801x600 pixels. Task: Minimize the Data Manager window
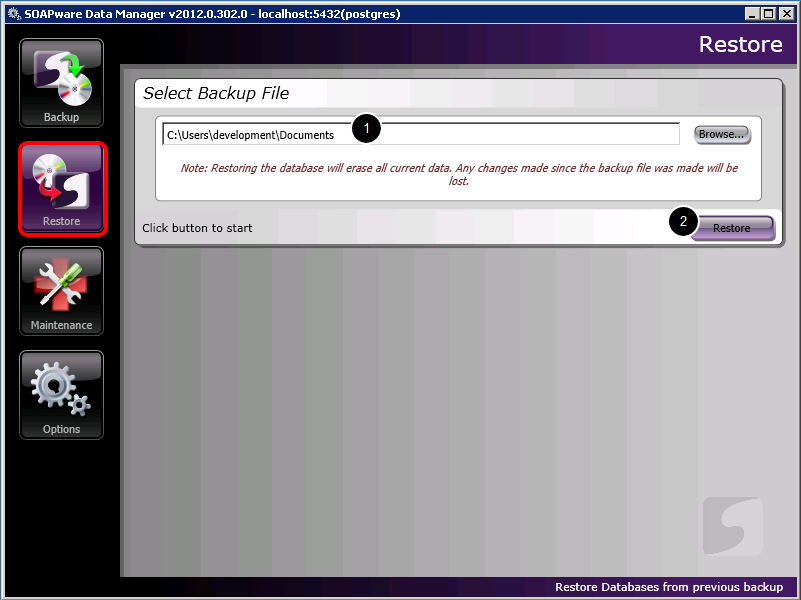pos(751,14)
